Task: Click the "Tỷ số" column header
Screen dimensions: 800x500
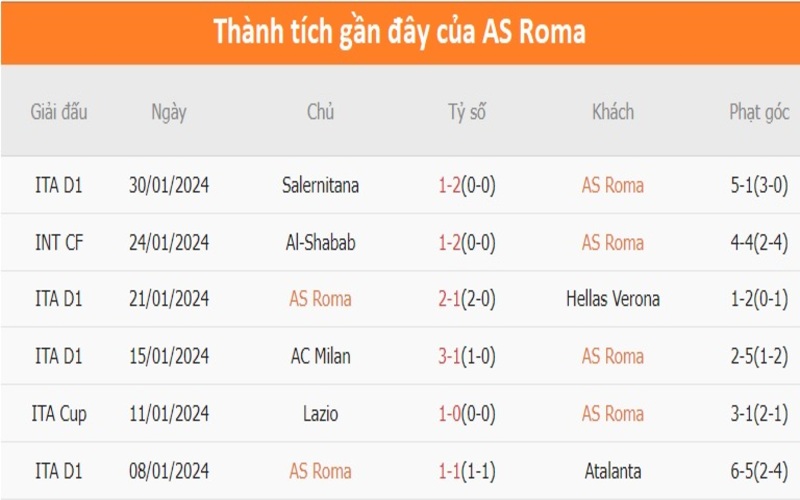Action: [x=466, y=112]
